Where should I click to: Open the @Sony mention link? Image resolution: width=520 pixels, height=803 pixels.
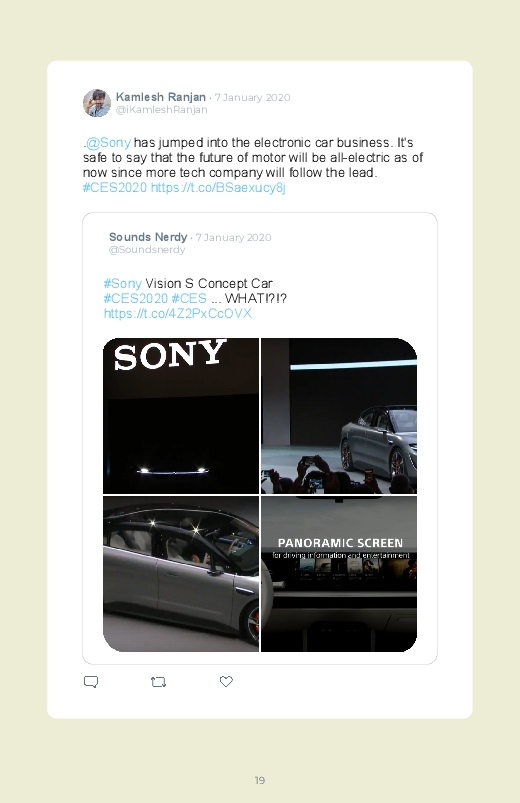click(x=108, y=142)
